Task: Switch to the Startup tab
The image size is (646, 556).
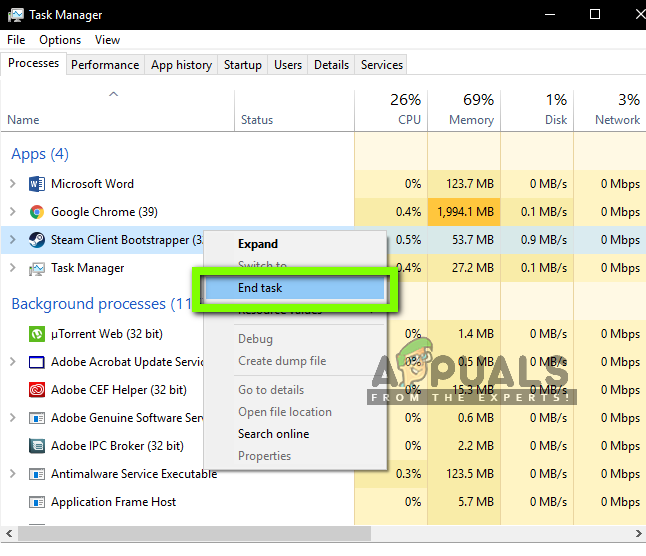Action: coord(243,65)
